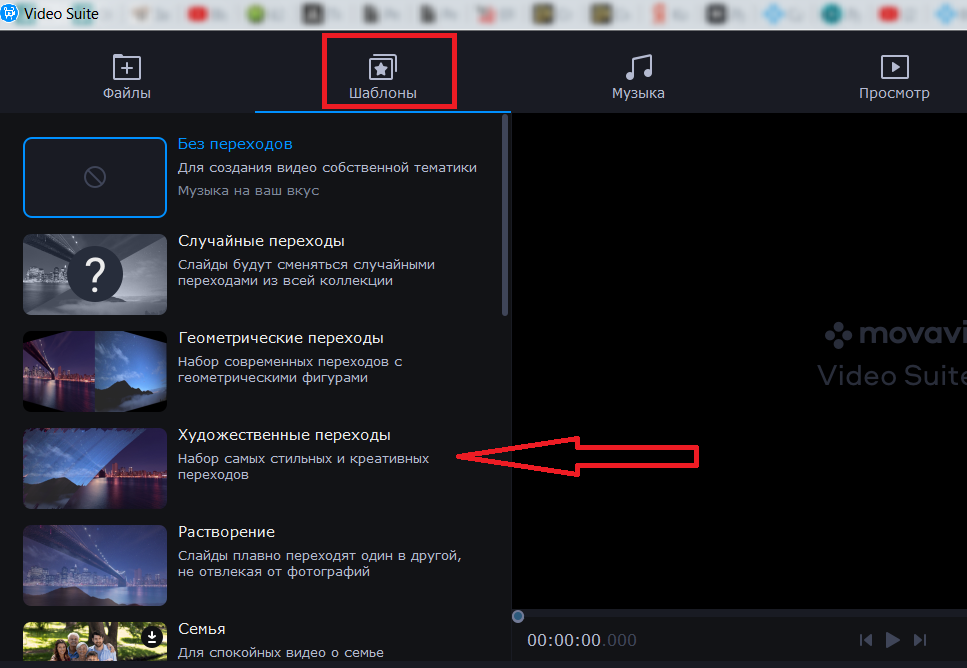
Task: Select the question mark Случайные переходы thumbnail
Action: point(95,274)
